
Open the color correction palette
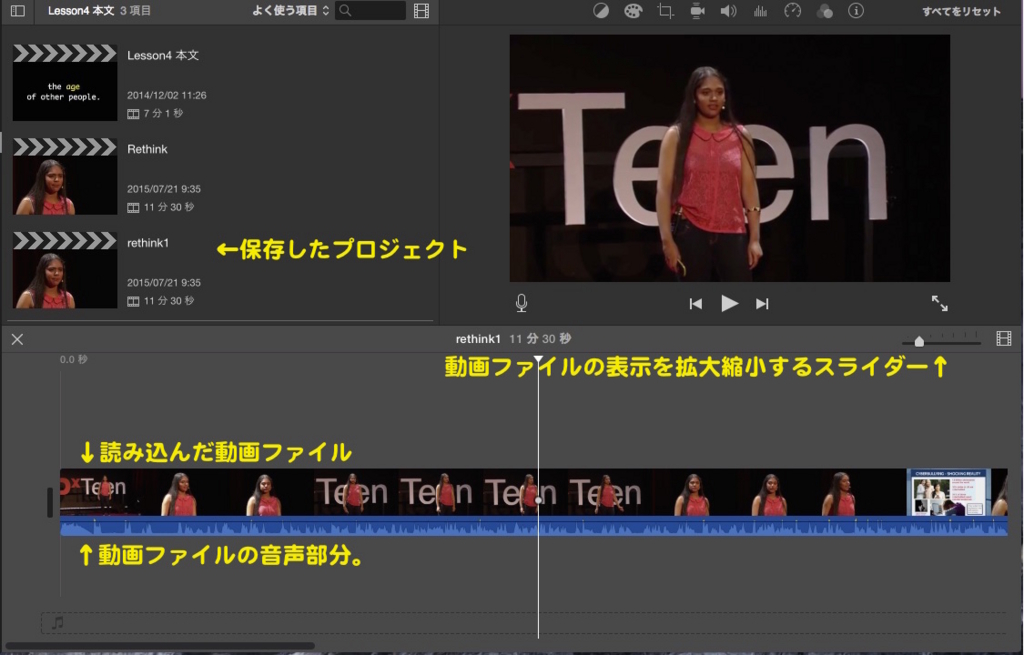pyautogui.click(x=633, y=10)
